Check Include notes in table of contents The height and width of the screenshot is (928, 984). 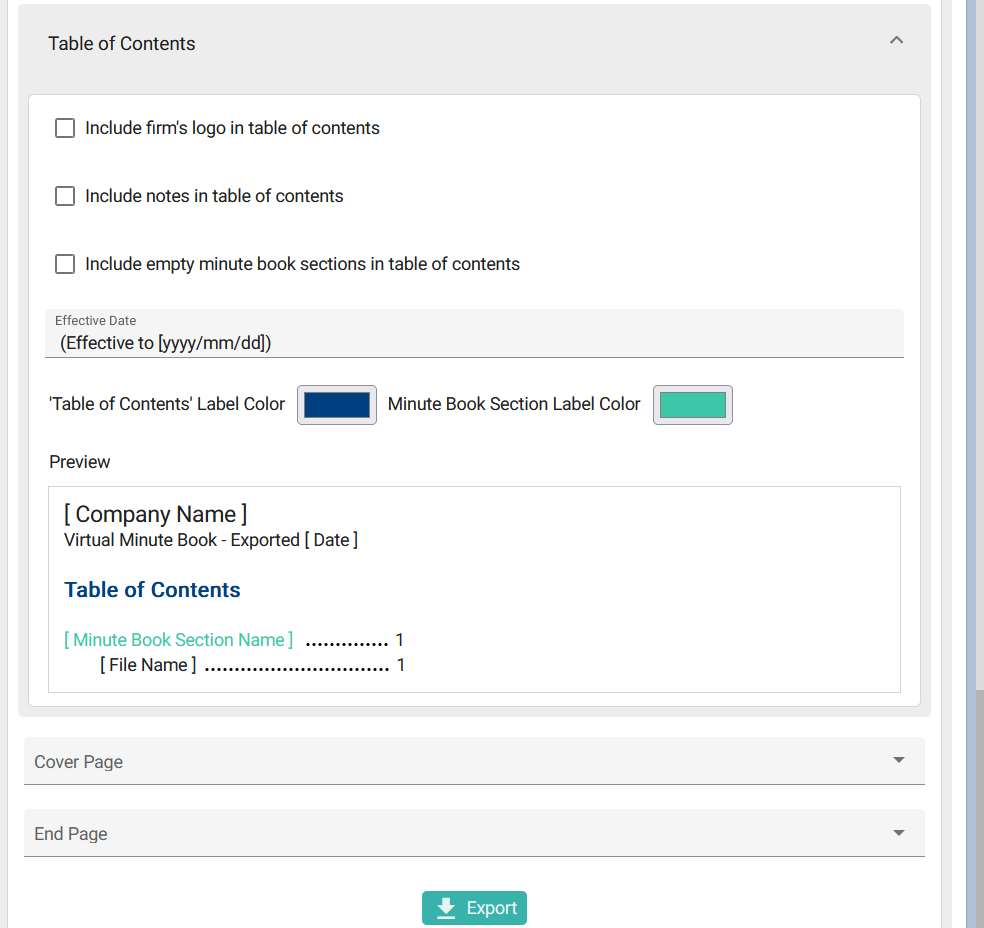tap(65, 196)
